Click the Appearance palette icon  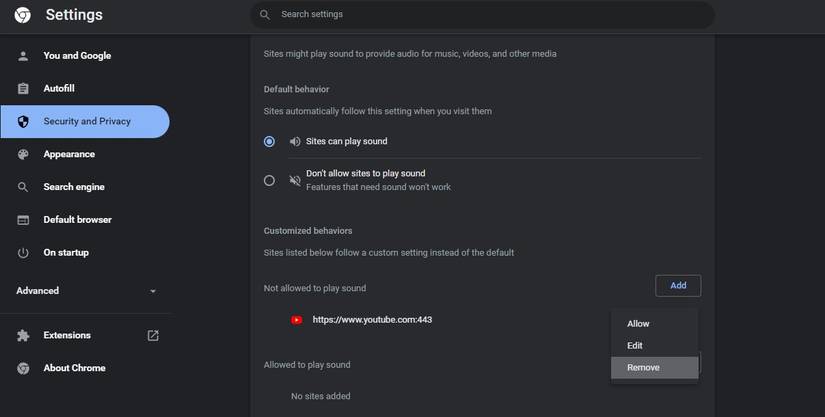pyautogui.click(x=23, y=154)
